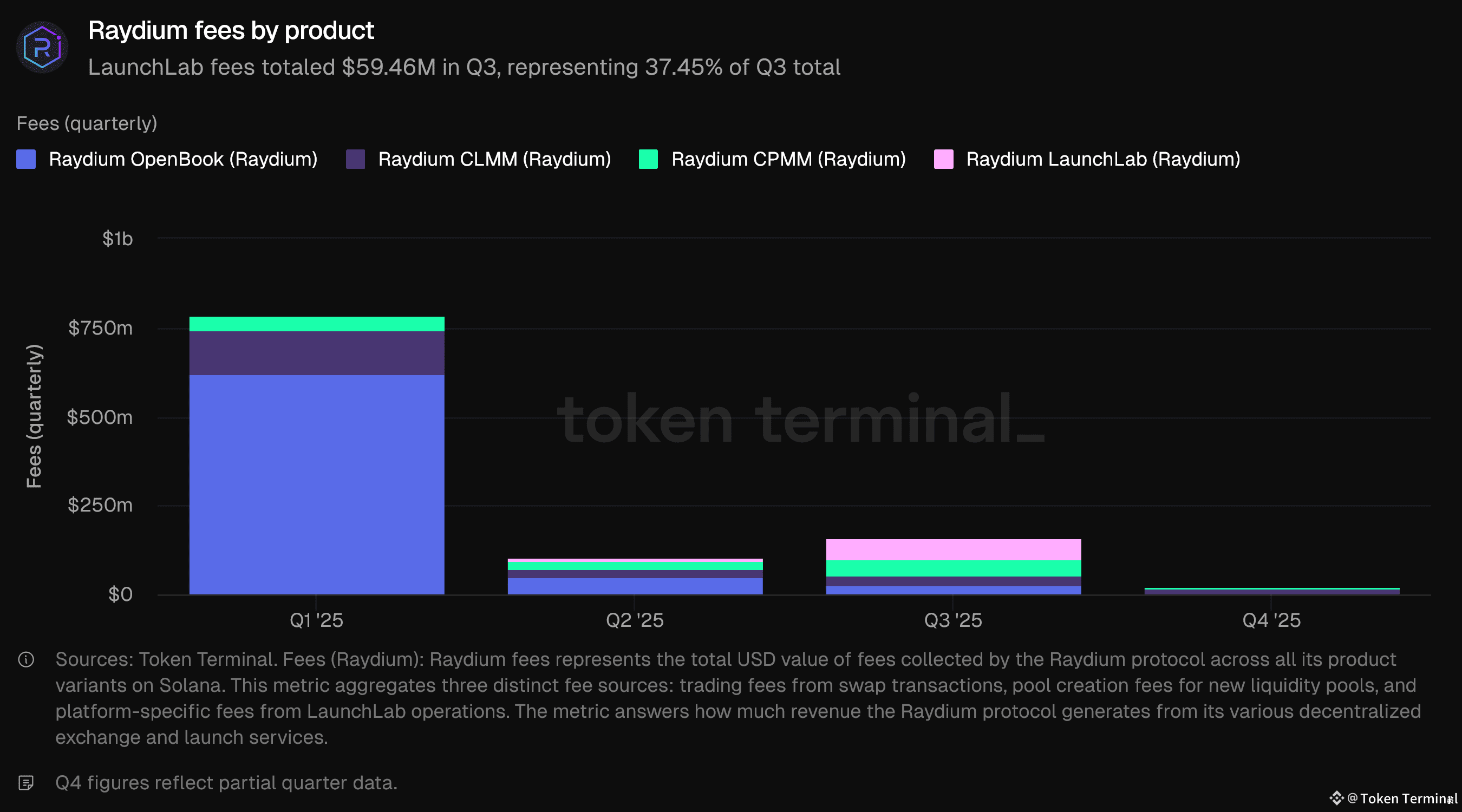The width and height of the screenshot is (1462, 812).
Task: Click the Q1 '25 OpenBook blue bar segment
Action: (x=317, y=484)
